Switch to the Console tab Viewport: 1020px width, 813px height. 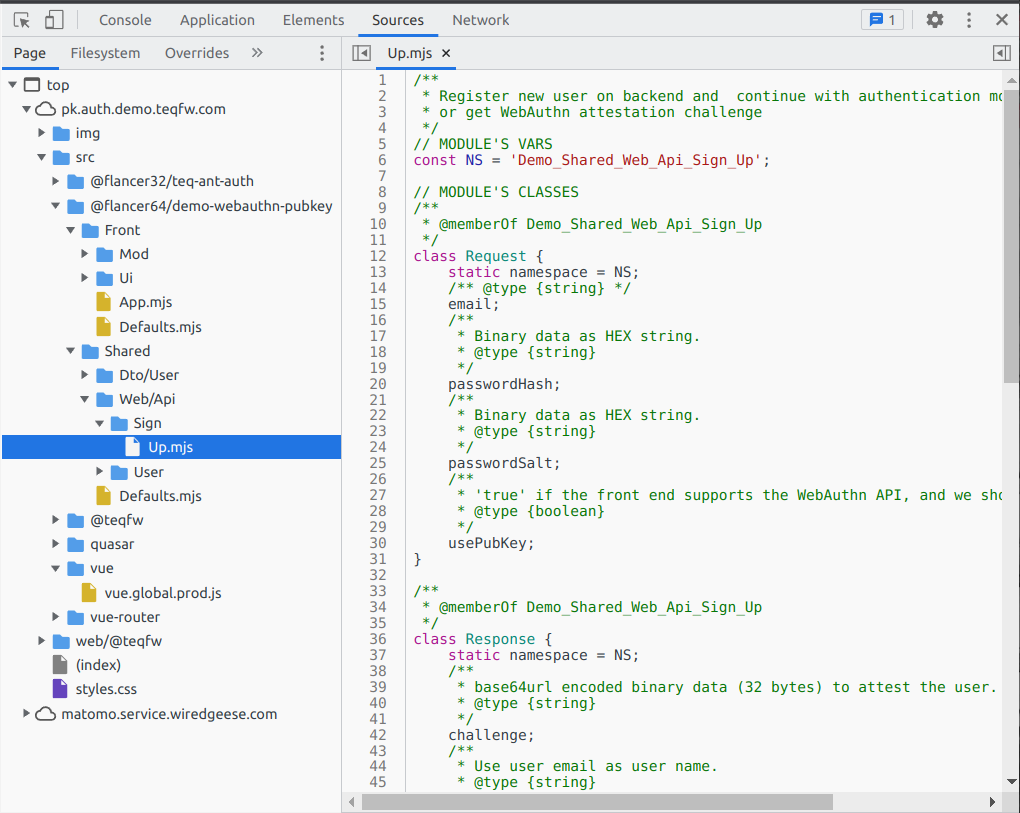pyautogui.click(x=125, y=20)
